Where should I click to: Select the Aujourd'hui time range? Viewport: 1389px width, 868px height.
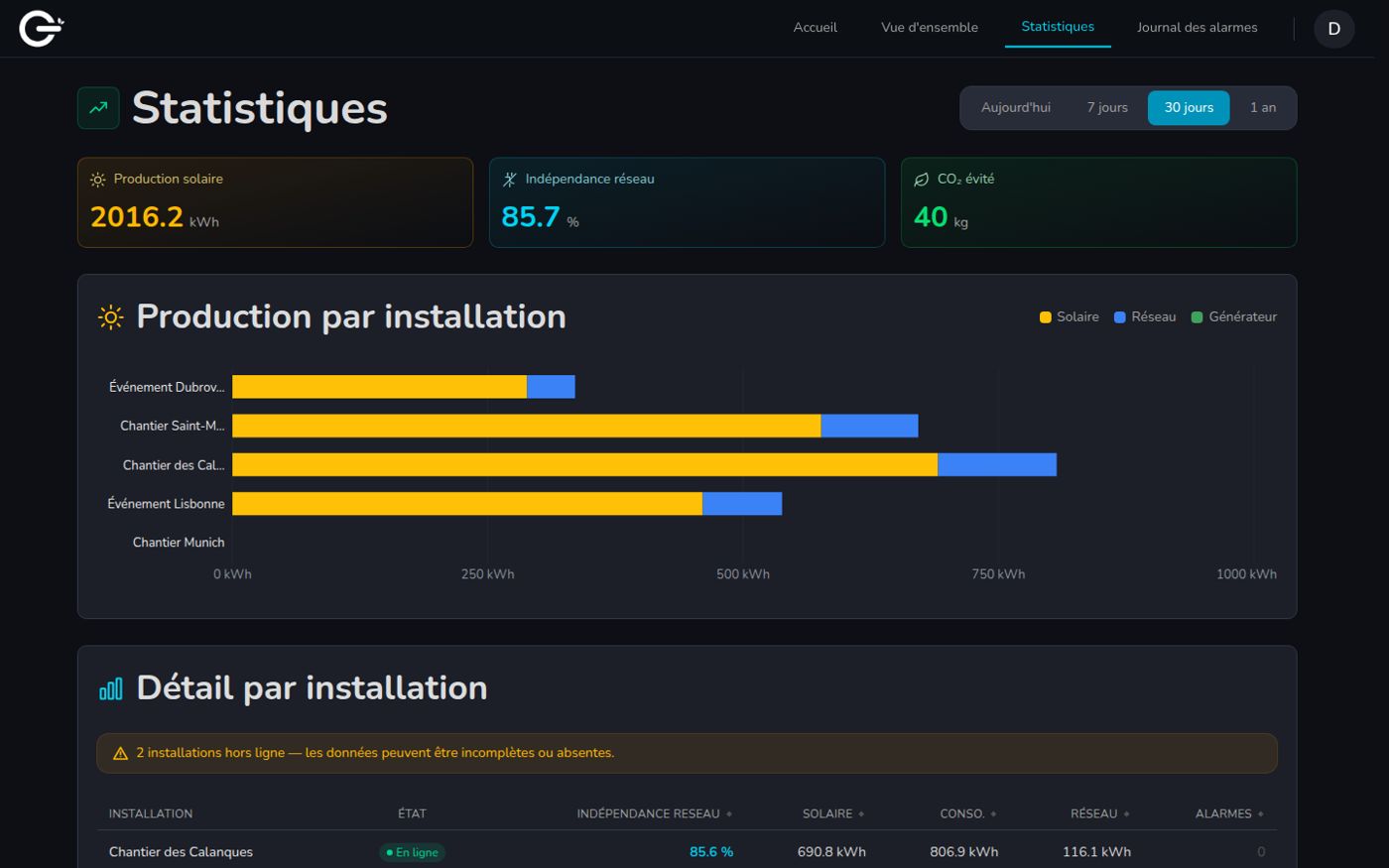click(x=1016, y=108)
